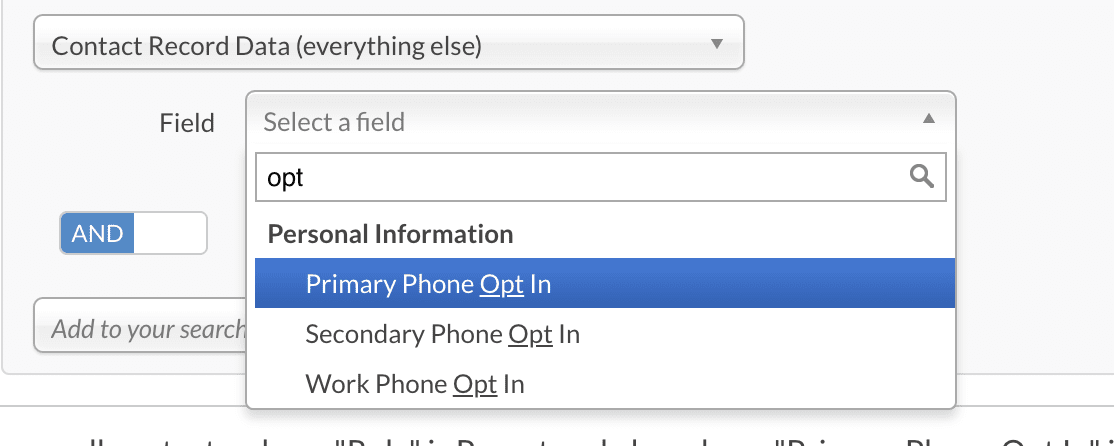The height and width of the screenshot is (446, 1114).
Task: Click the Add to your search box
Action: point(140,328)
